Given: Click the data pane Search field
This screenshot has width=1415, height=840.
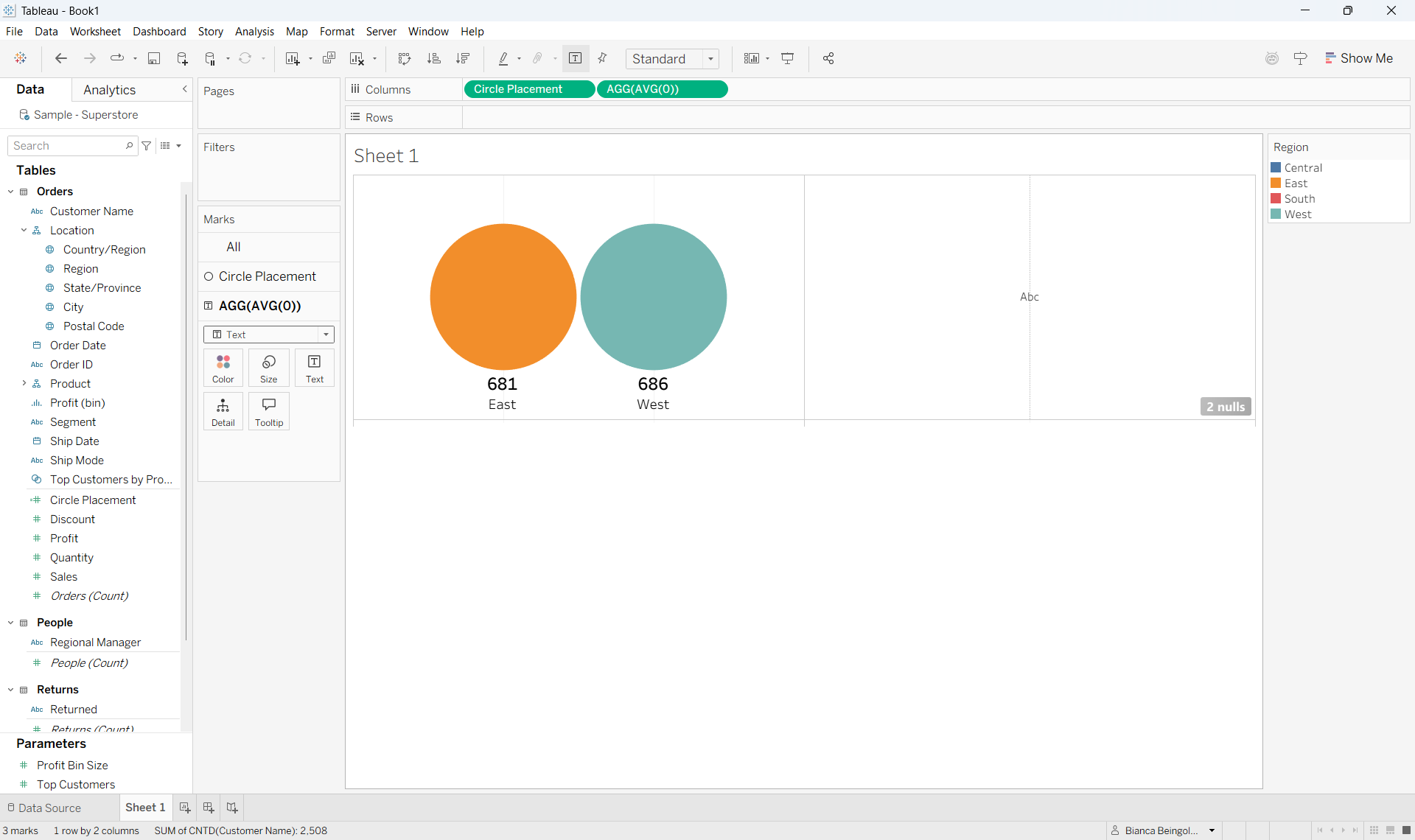Looking at the screenshot, I should click(x=72, y=146).
